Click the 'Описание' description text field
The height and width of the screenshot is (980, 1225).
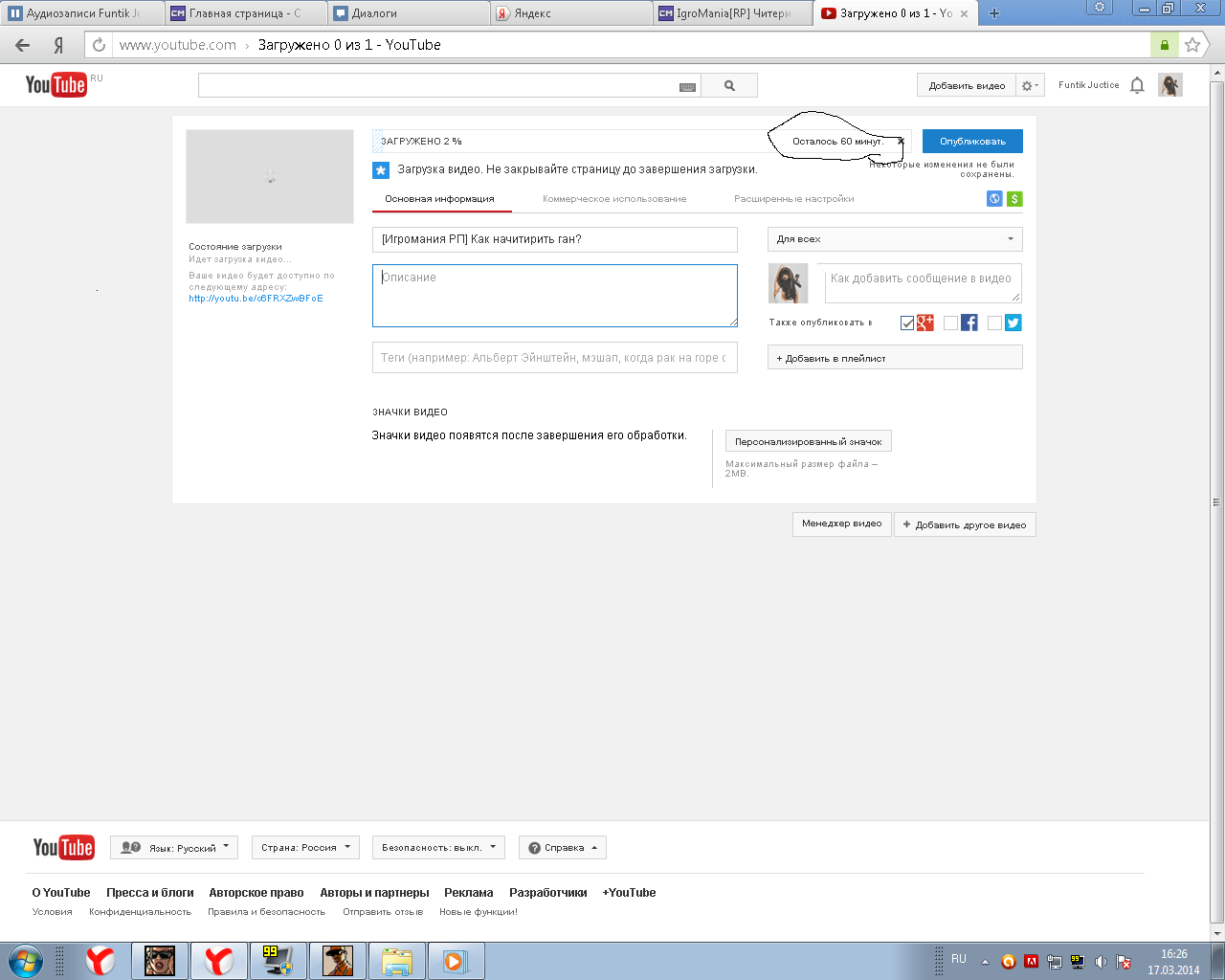(x=554, y=297)
